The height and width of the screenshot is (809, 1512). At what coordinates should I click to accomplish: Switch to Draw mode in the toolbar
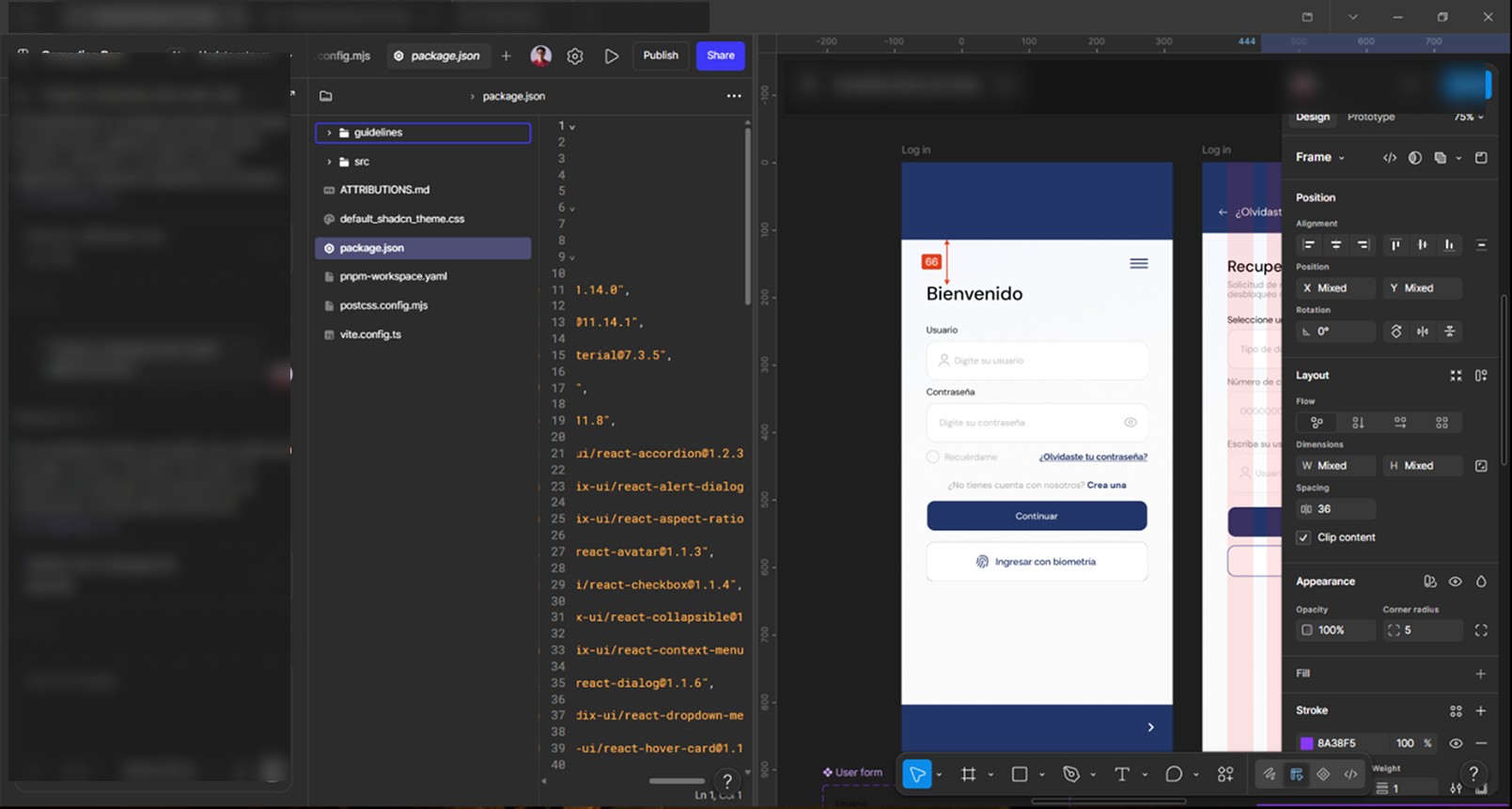pyautogui.click(x=1270, y=774)
